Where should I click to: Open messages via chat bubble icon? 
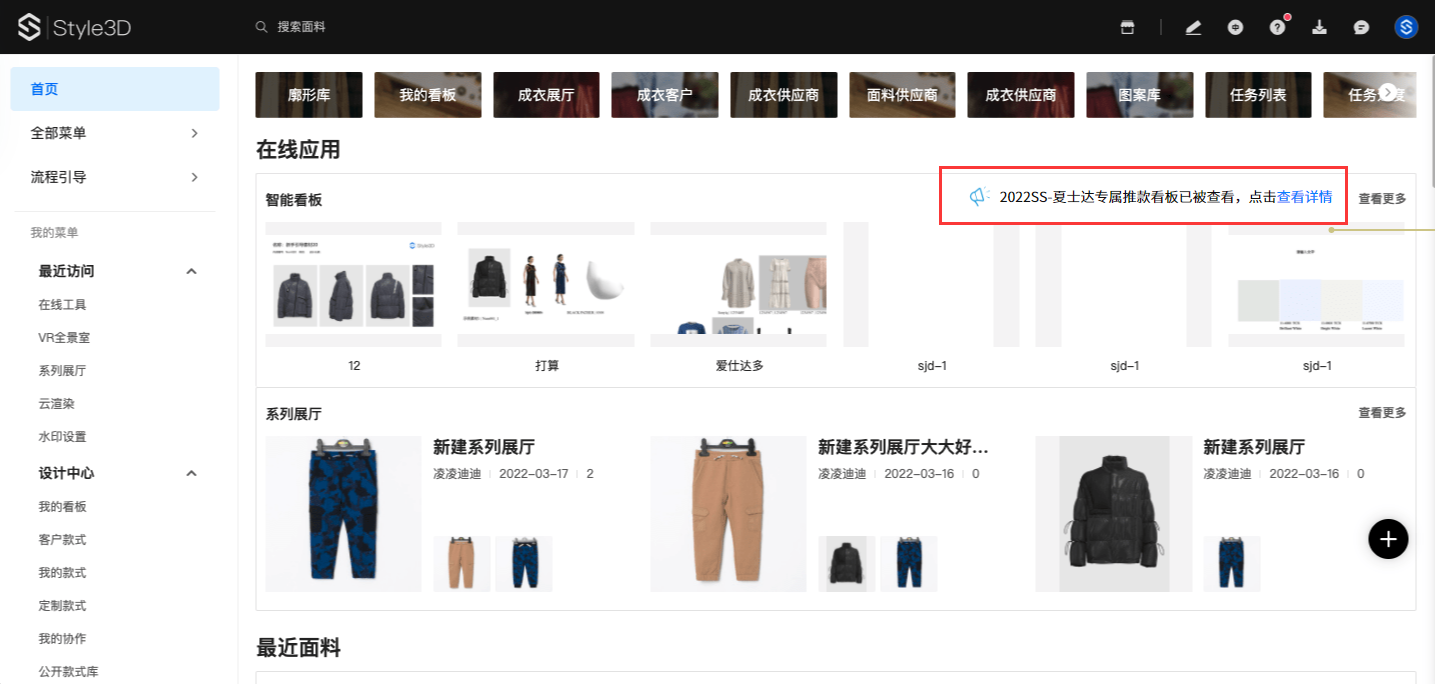[1361, 27]
